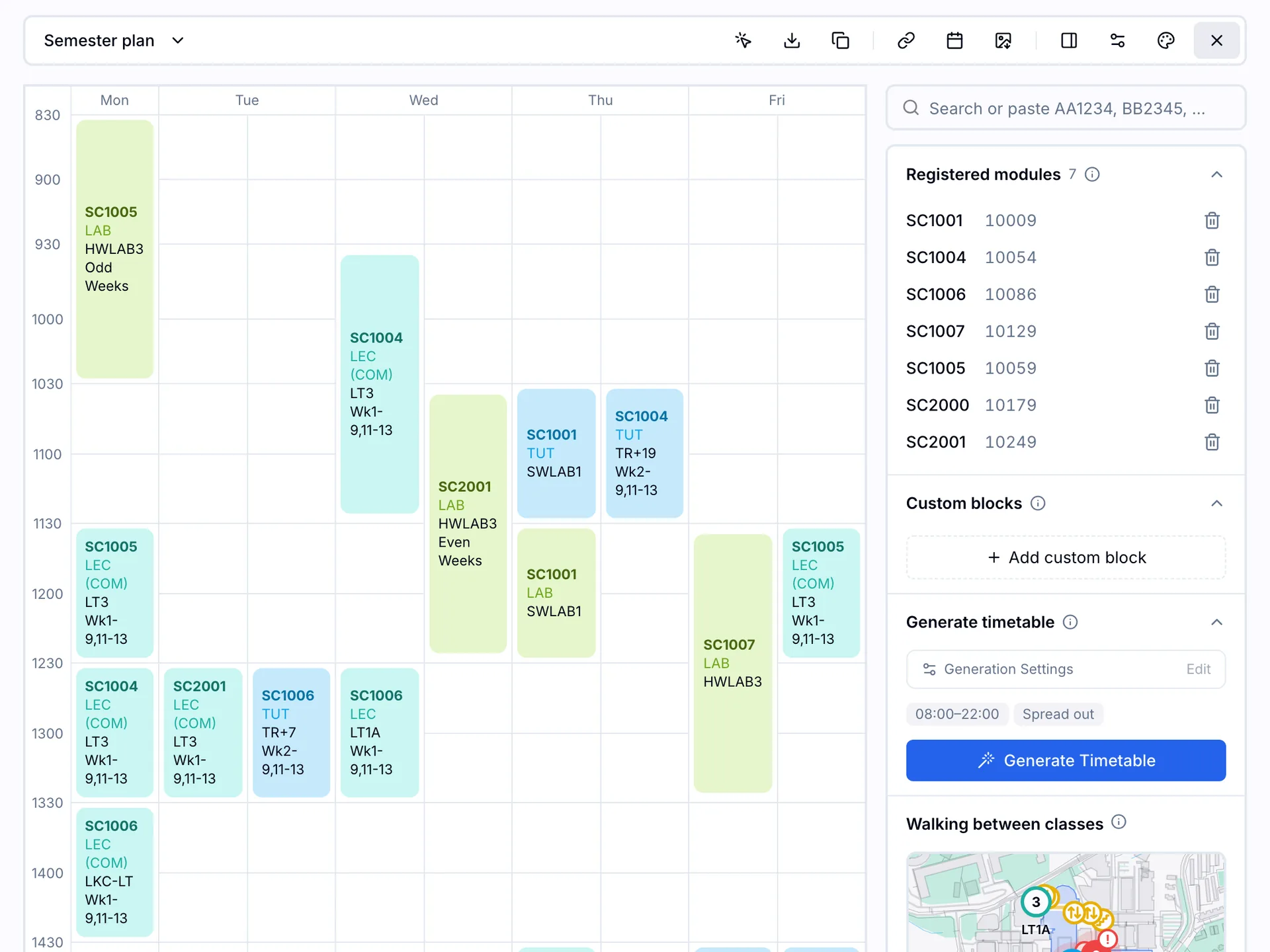Click the Generate Timetable button
Screen dimensions: 1270x952
pyautogui.click(x=1066, y=760)
